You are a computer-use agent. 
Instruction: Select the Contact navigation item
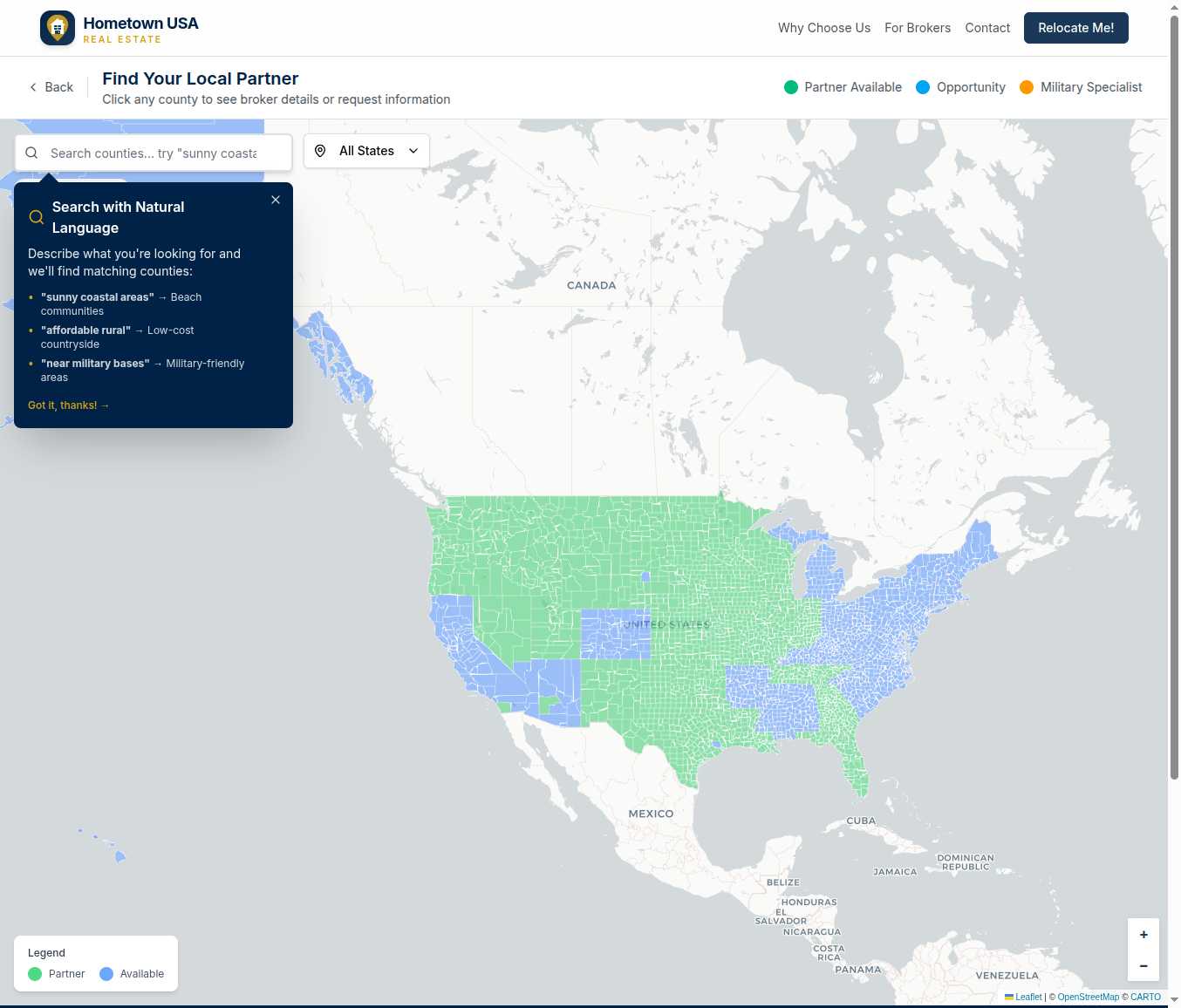click(x=987, y=27)
